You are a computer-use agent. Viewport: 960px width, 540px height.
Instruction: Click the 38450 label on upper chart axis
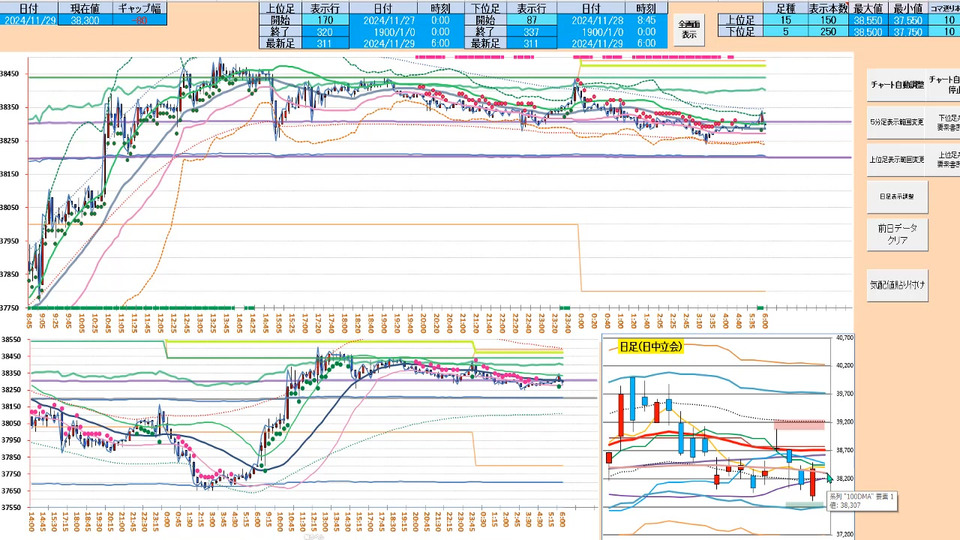point(10,73)
